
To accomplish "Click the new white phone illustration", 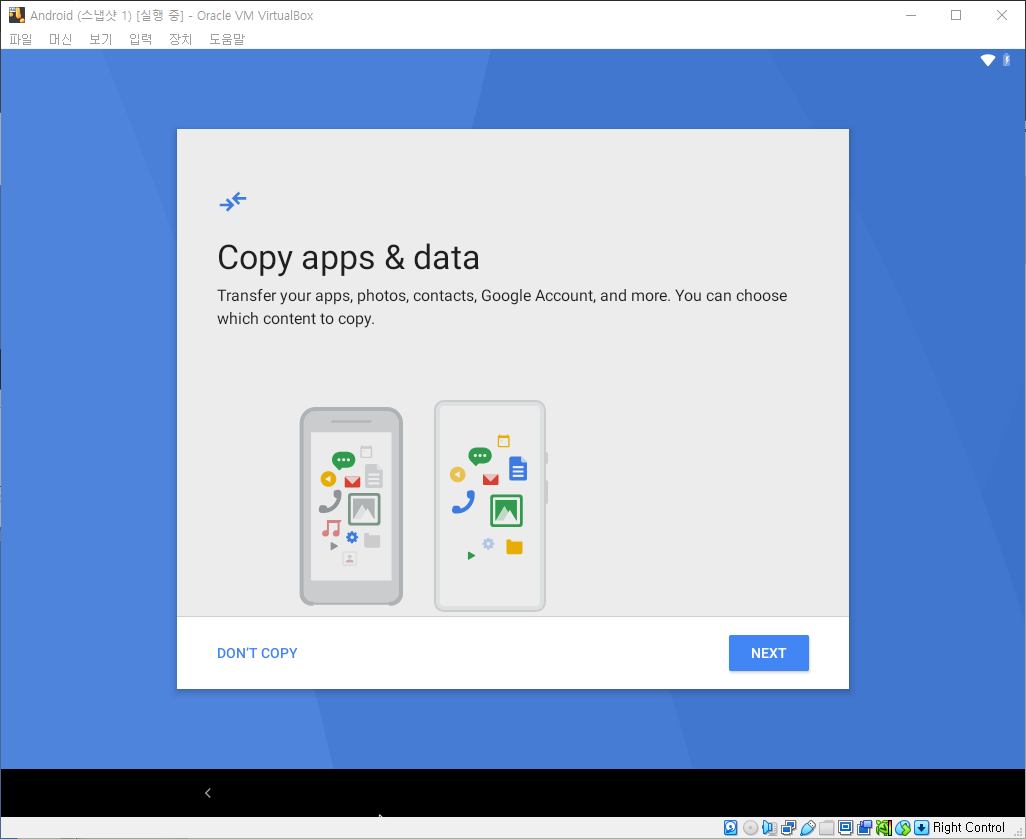I will pyautogui.click(x=491, y=506).
